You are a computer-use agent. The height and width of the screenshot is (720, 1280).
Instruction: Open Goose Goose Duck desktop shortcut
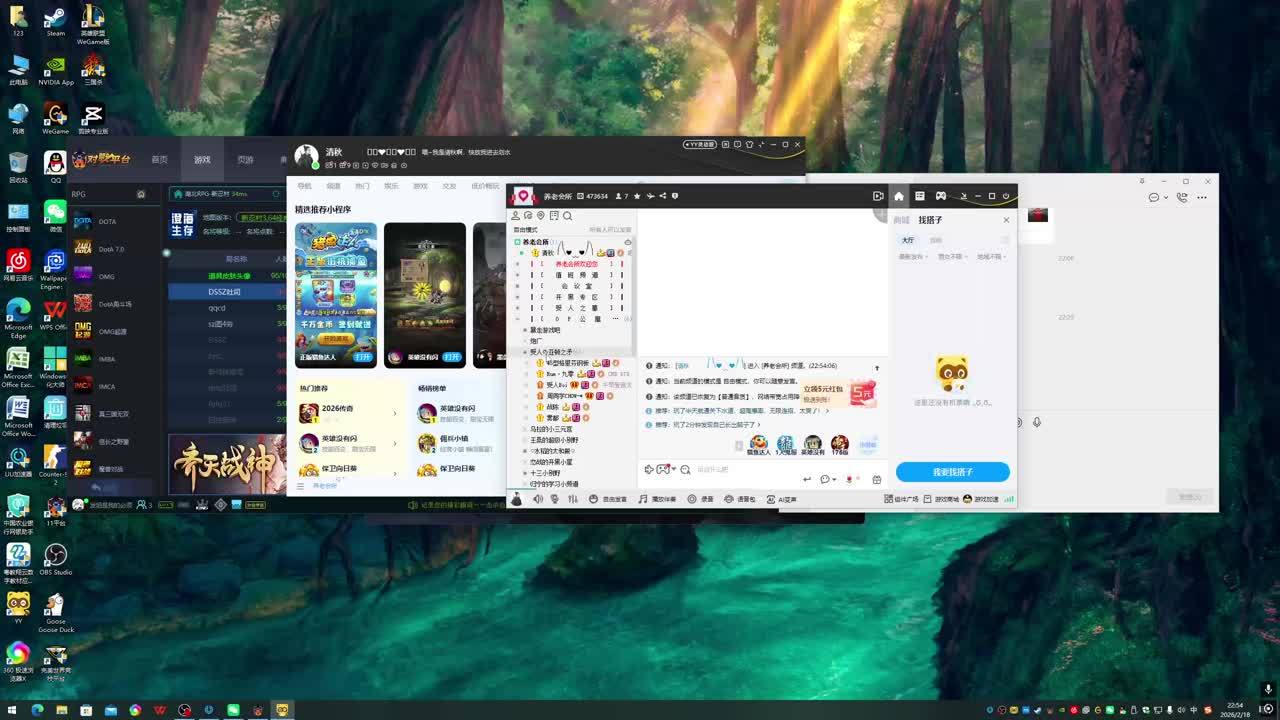point(55,614)
